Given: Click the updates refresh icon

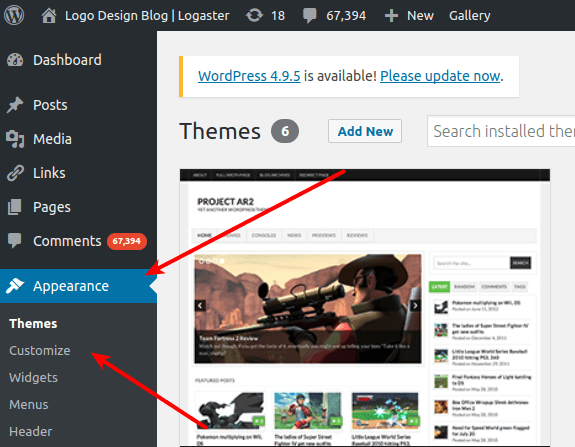Looking at the screenshot, I should coord(254,16).
